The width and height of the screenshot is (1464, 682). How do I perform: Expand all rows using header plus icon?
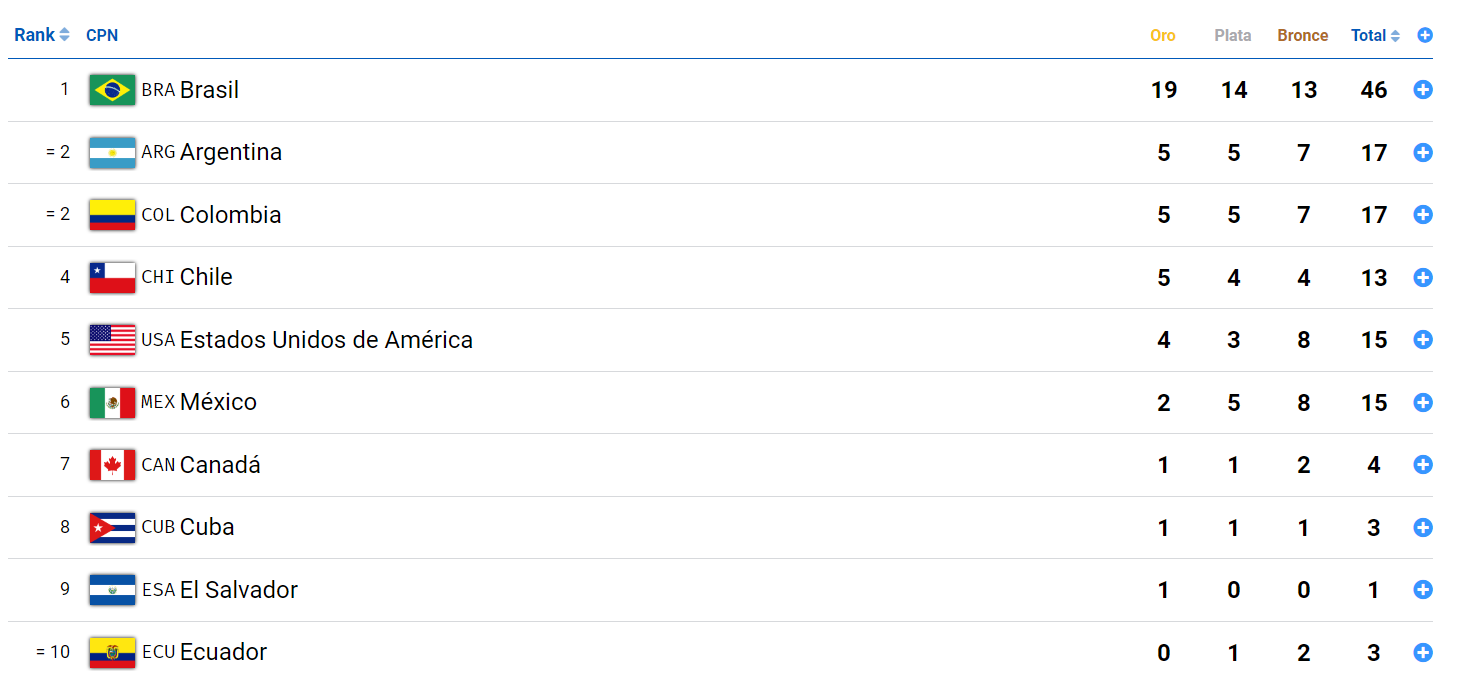1425,35
